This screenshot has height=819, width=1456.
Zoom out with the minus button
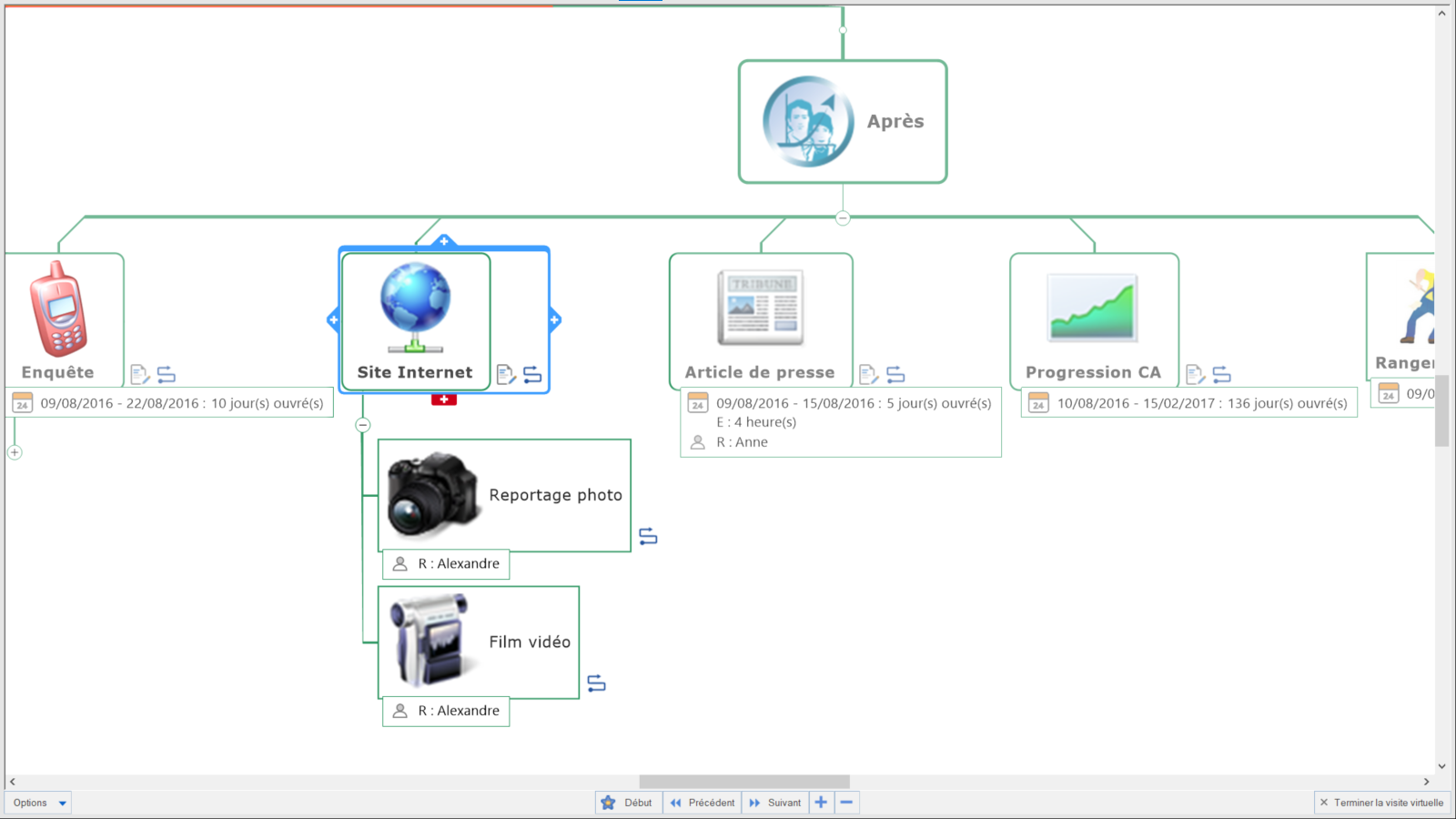(x=846, y=803)
